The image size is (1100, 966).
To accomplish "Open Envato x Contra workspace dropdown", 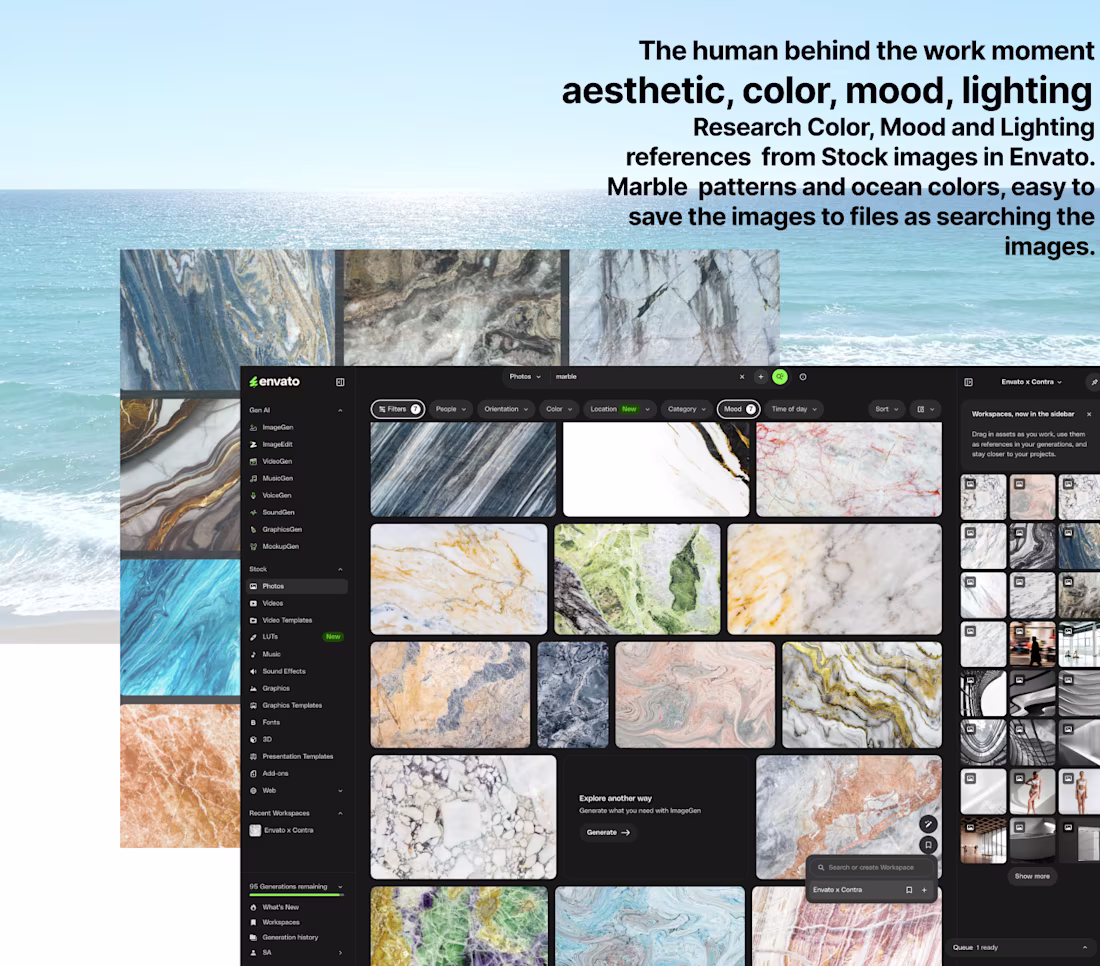I will (x=1031, y=382).
